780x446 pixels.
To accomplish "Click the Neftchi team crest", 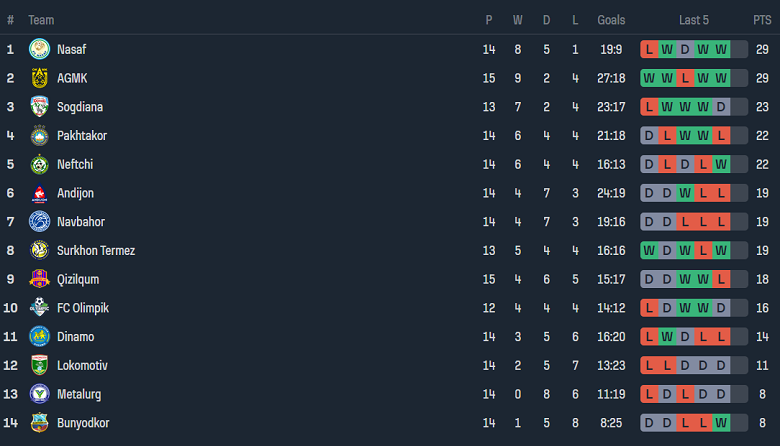I will 39,164.
